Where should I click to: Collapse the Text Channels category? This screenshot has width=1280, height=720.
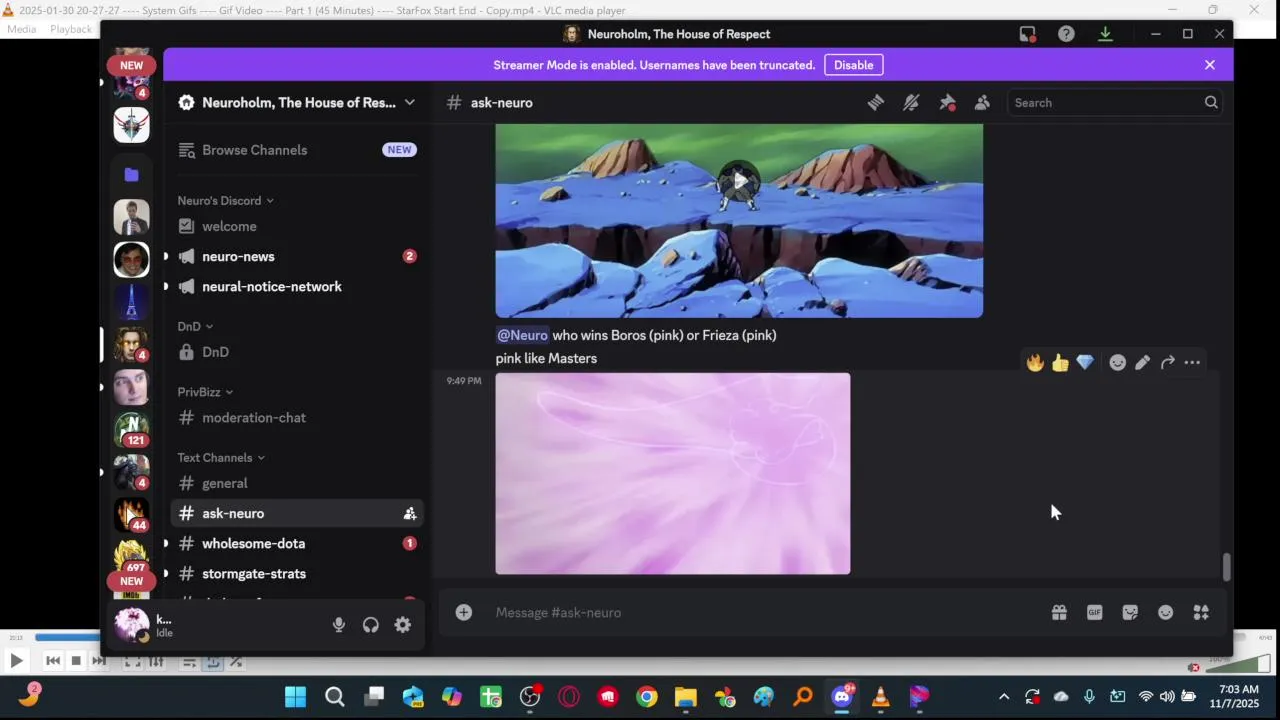point(221,457)
